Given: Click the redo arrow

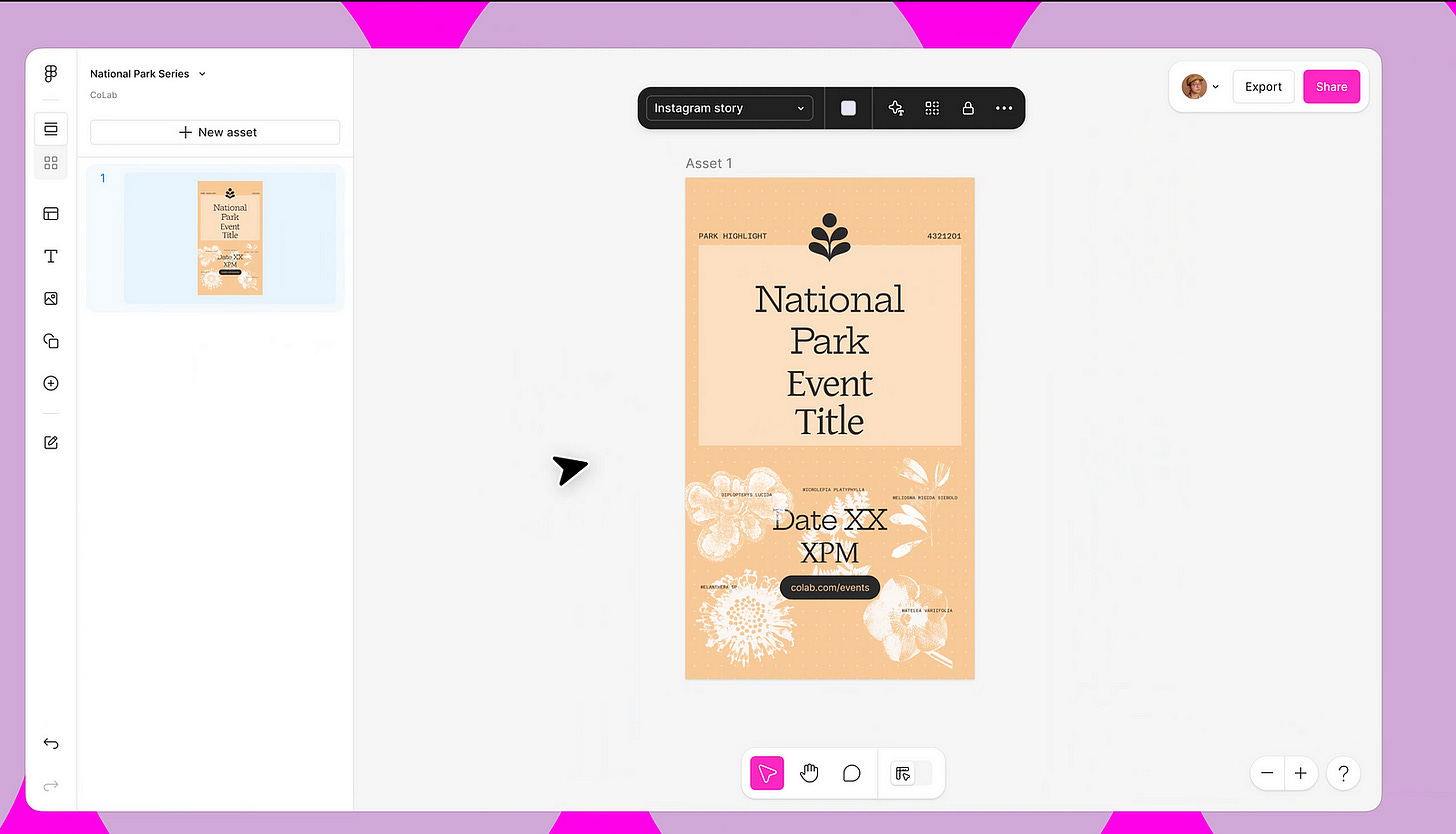Looking at the screenshot, I should point(51,786).
